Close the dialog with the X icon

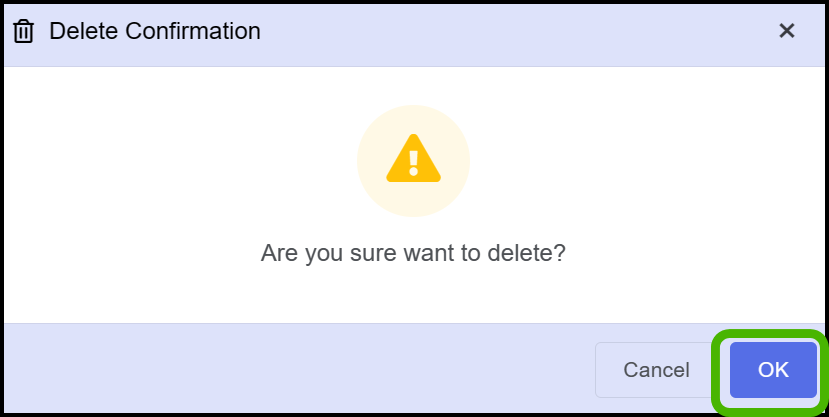click(x=787, y=31)
